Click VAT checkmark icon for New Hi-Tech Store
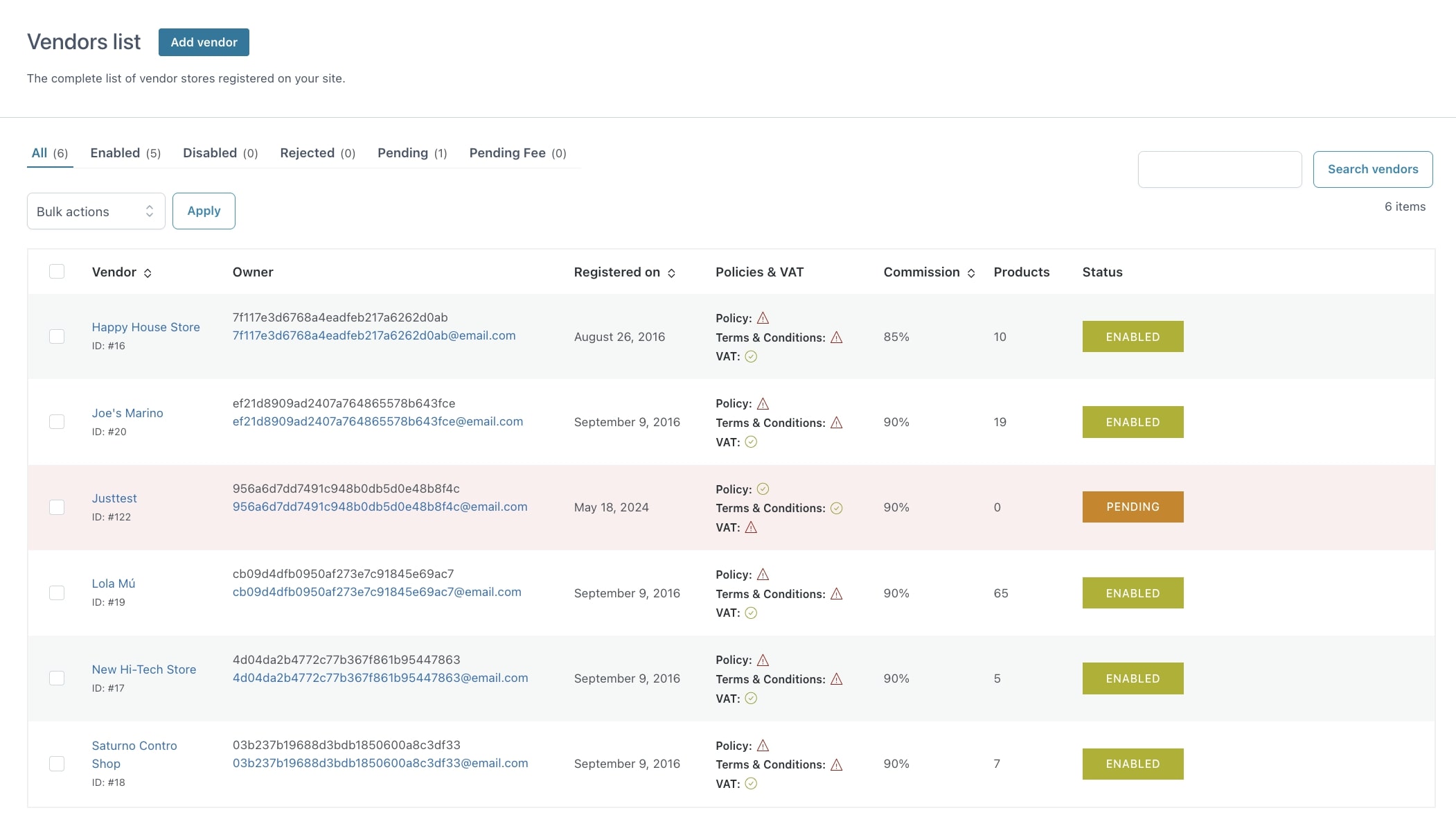Viewport: 1456px width, 833px height. click(x=751, y=699)
